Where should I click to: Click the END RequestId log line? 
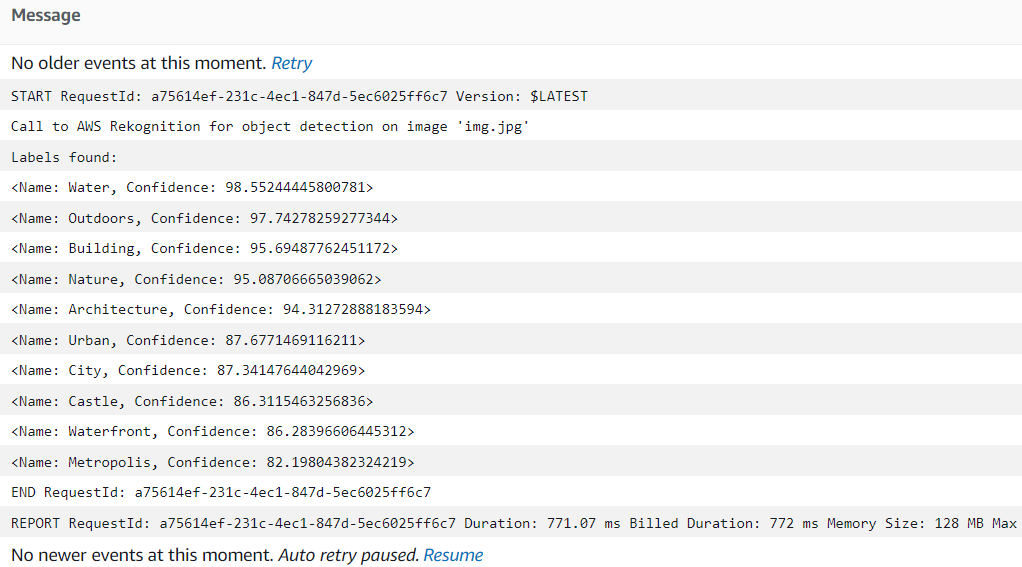pos(221,493)
